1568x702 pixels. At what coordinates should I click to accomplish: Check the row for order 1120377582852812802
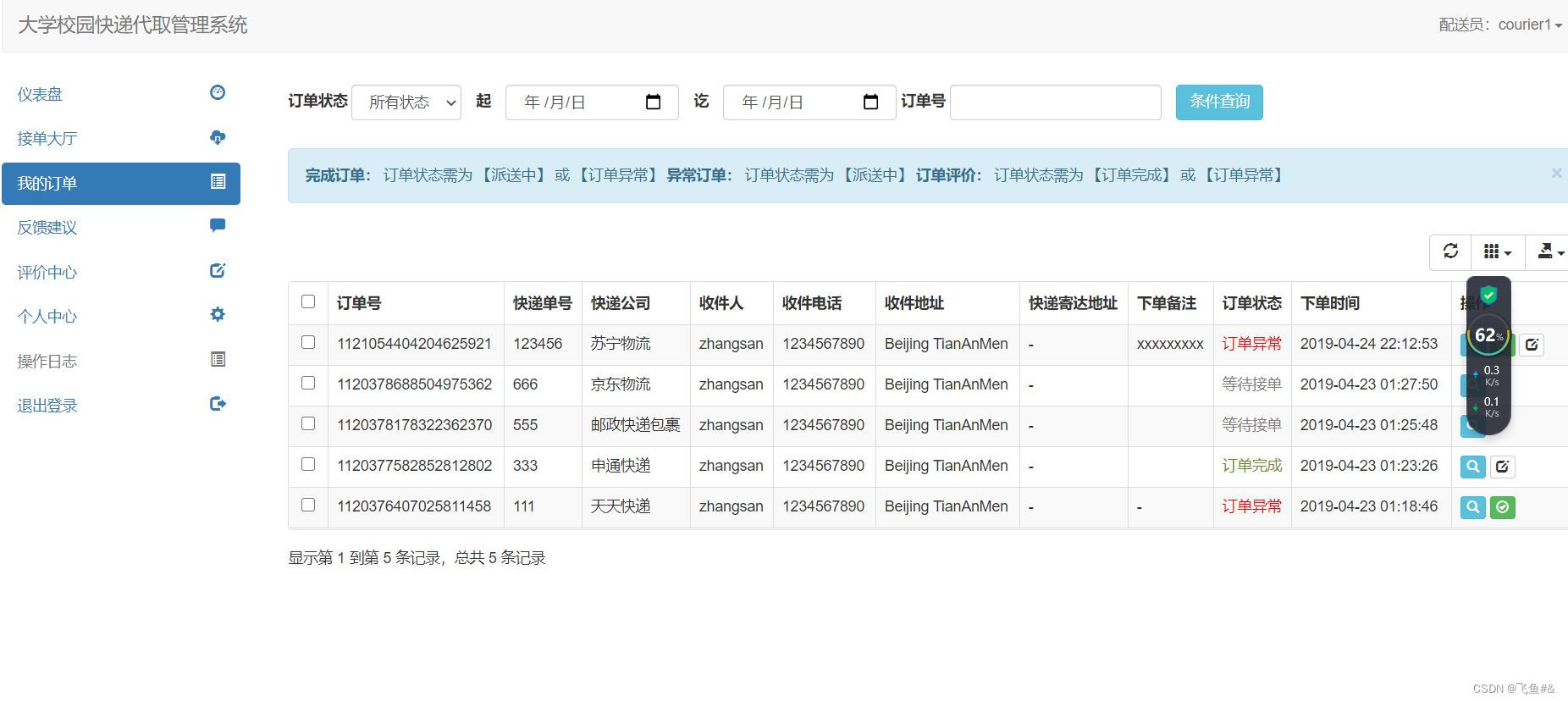pyautogui.click(x=308, y=464)
